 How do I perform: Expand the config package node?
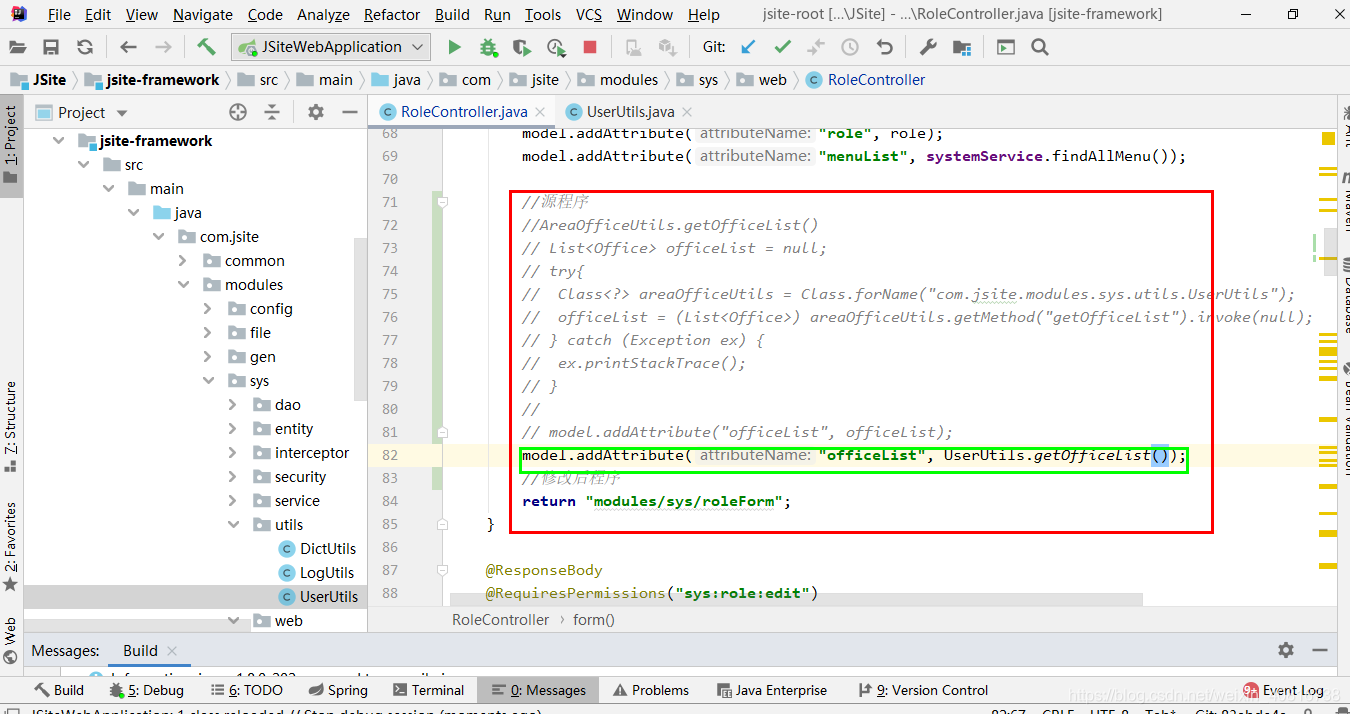pyautogui.click(x=207, y=309)
